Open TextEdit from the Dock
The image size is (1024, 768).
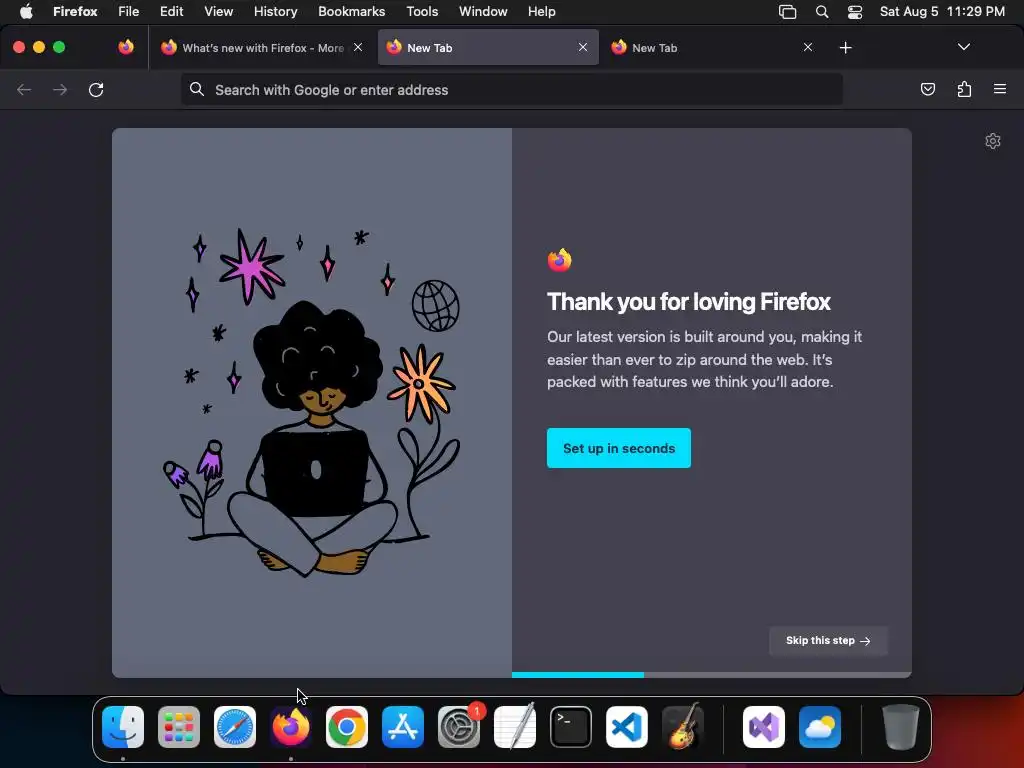515,727
